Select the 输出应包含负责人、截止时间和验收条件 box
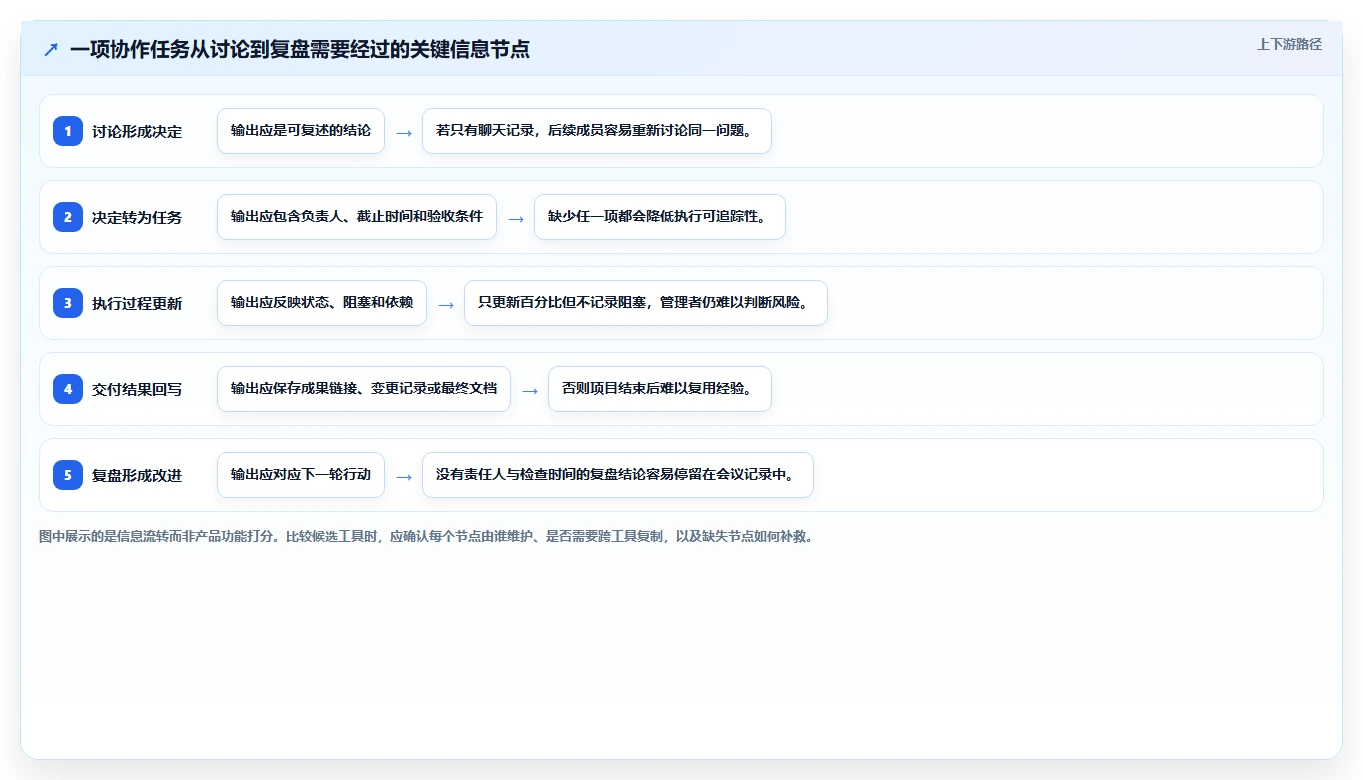The height and width of the screenshot is (780, 1363). point(357,217)
